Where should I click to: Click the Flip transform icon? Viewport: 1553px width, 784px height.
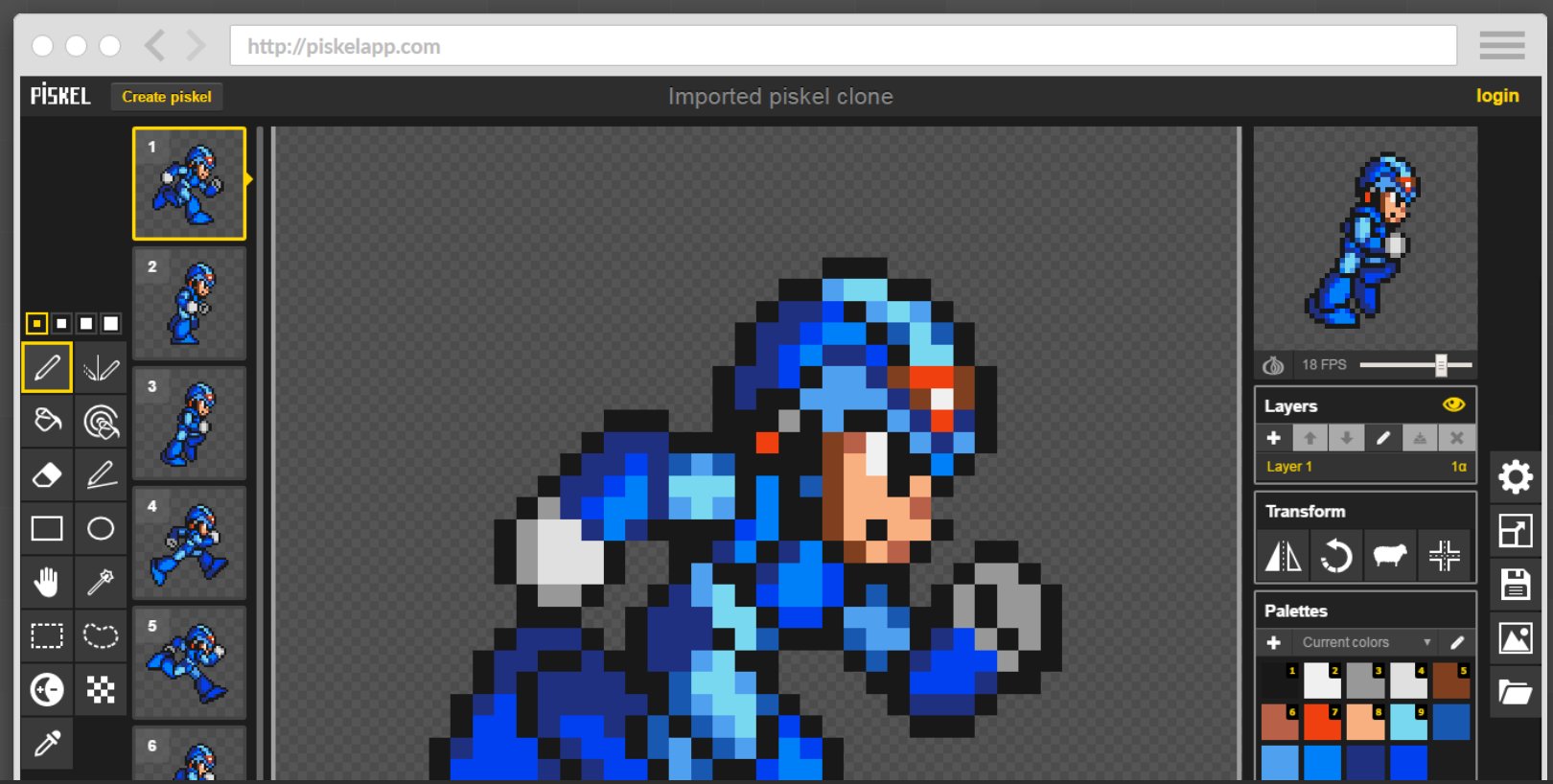(x=1283, y=556)
